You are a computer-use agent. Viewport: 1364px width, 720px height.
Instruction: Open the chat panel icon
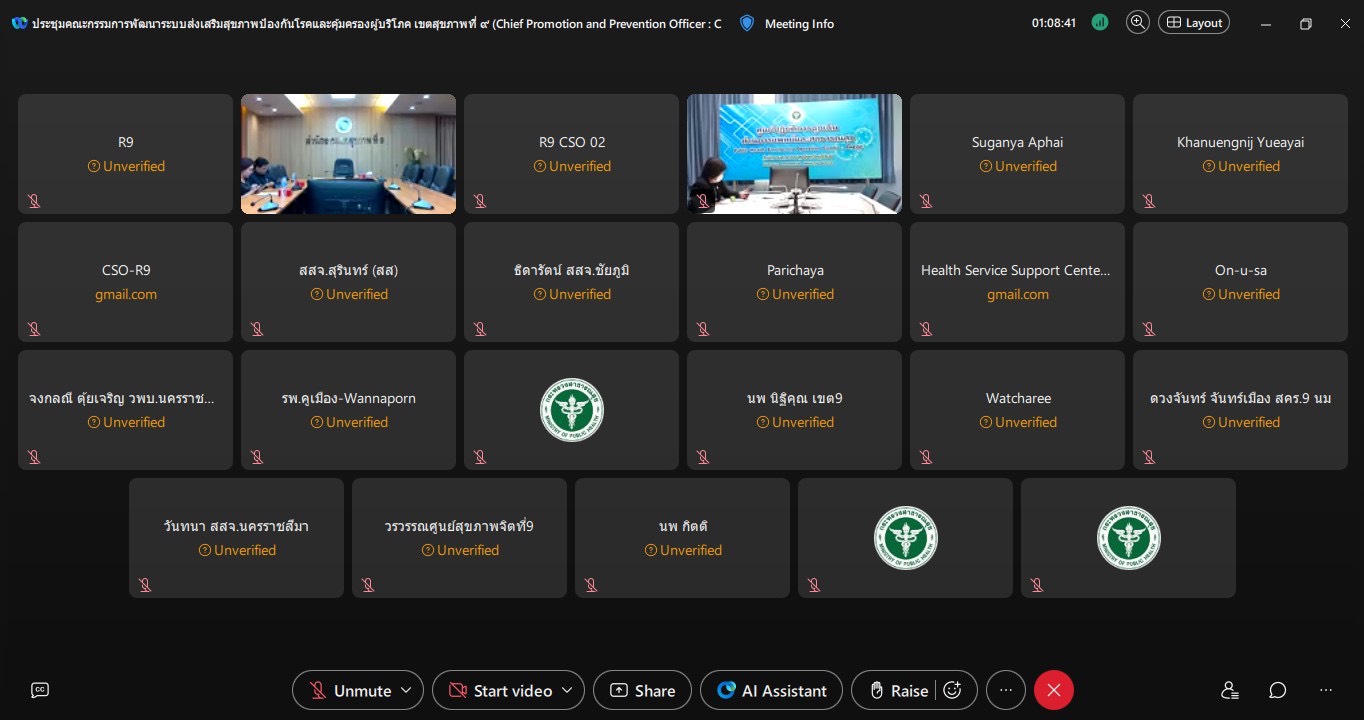(x=1277, y=690)
